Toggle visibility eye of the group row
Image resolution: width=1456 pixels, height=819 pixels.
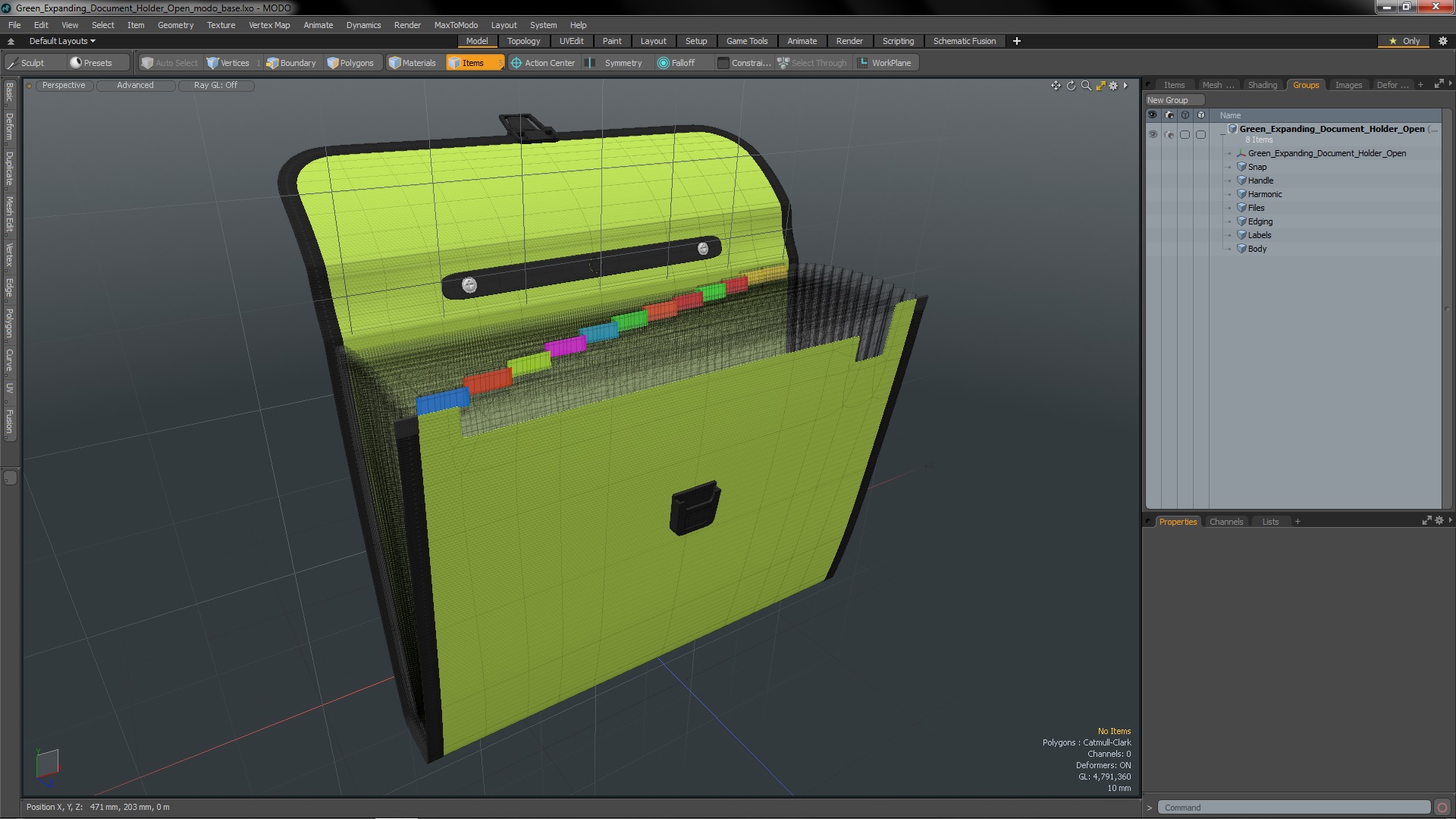point(1153,134)
